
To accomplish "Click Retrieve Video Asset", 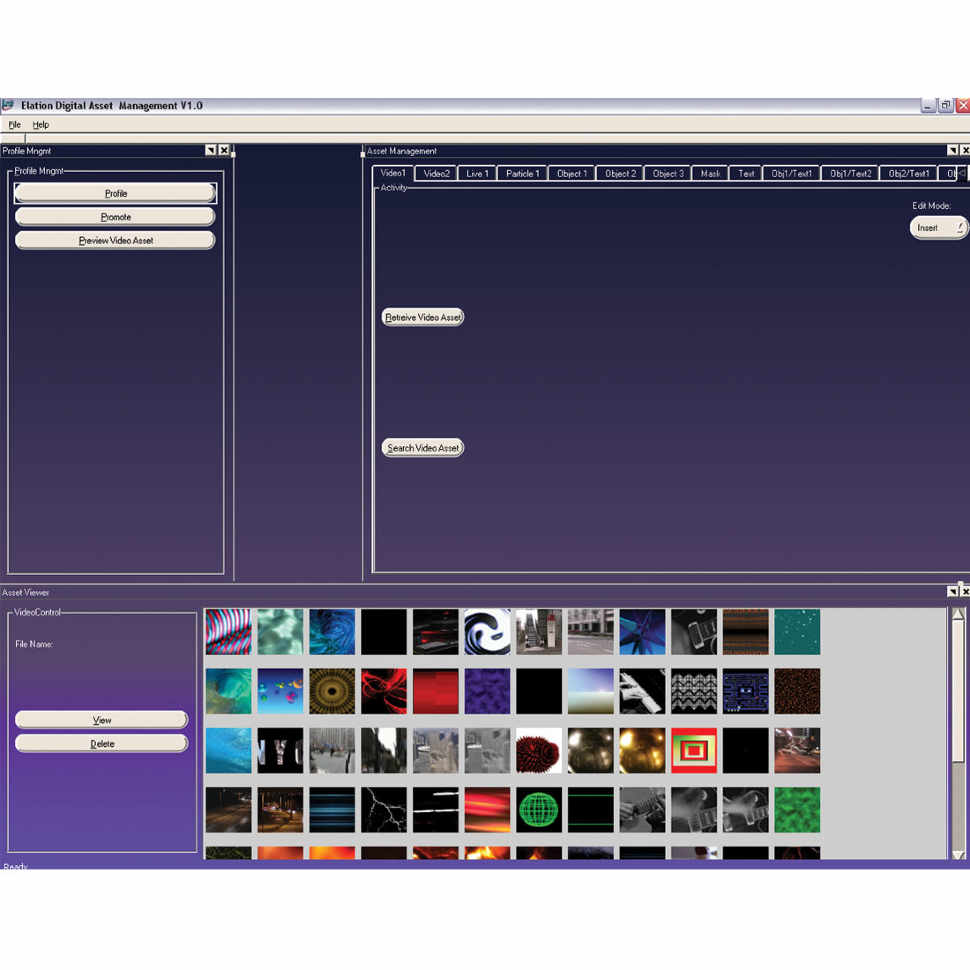I will [422, 316].
